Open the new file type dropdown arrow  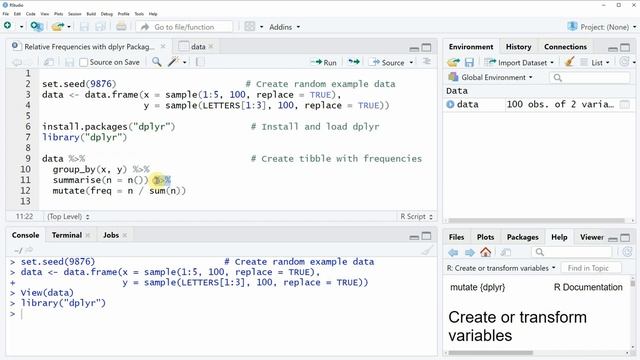pos(21,27)
